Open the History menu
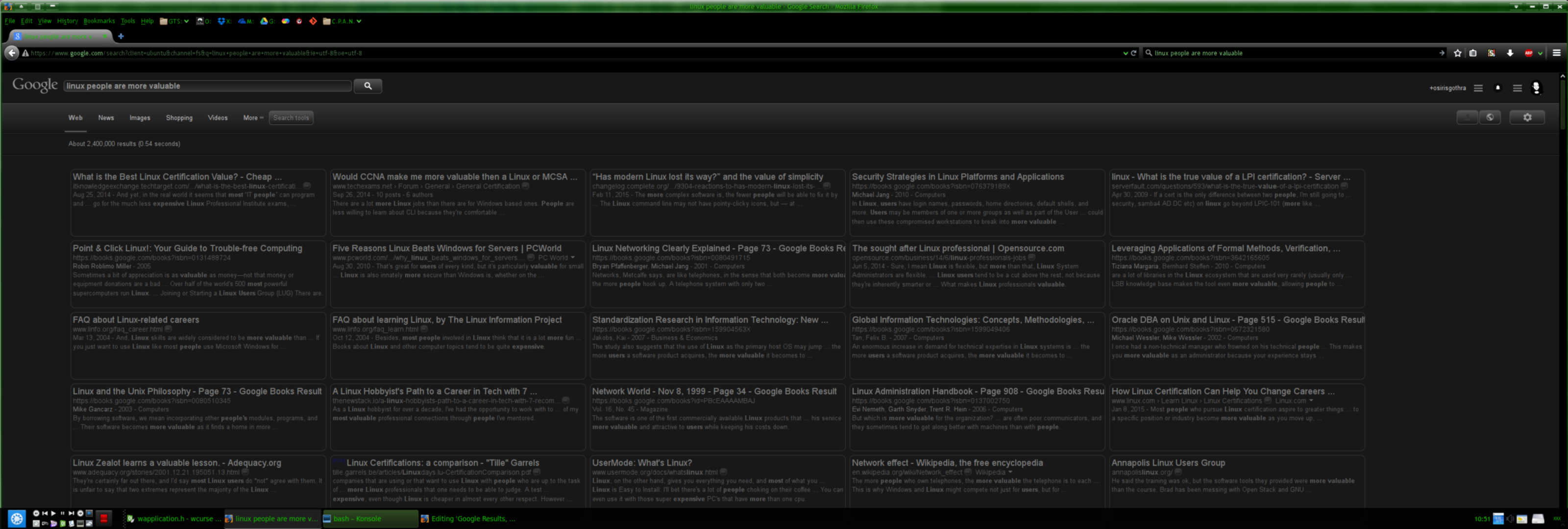Viewport: 1568px width, 529px height. pyautogui.click(x=68, y=21)
